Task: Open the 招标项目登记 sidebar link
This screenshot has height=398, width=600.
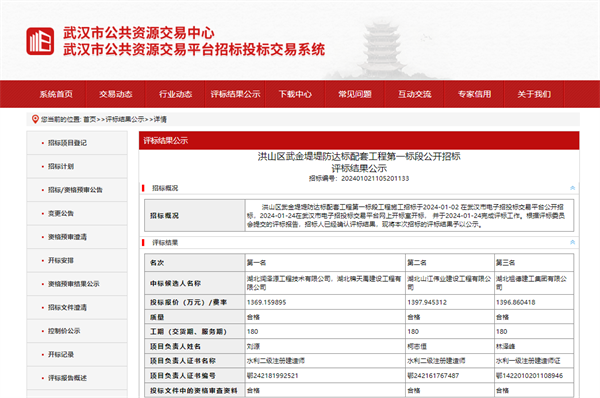Action: (x=67, y=143)
